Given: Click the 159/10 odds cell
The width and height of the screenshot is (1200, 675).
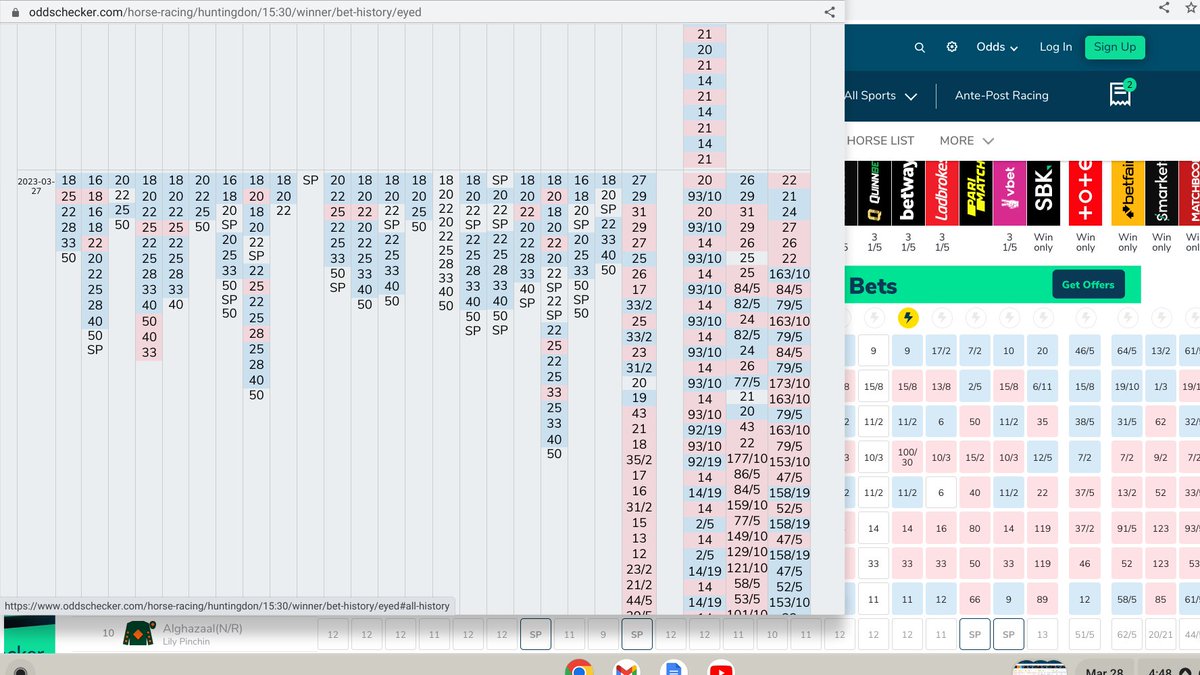Looking at the screenshot, I should point(747,506).
